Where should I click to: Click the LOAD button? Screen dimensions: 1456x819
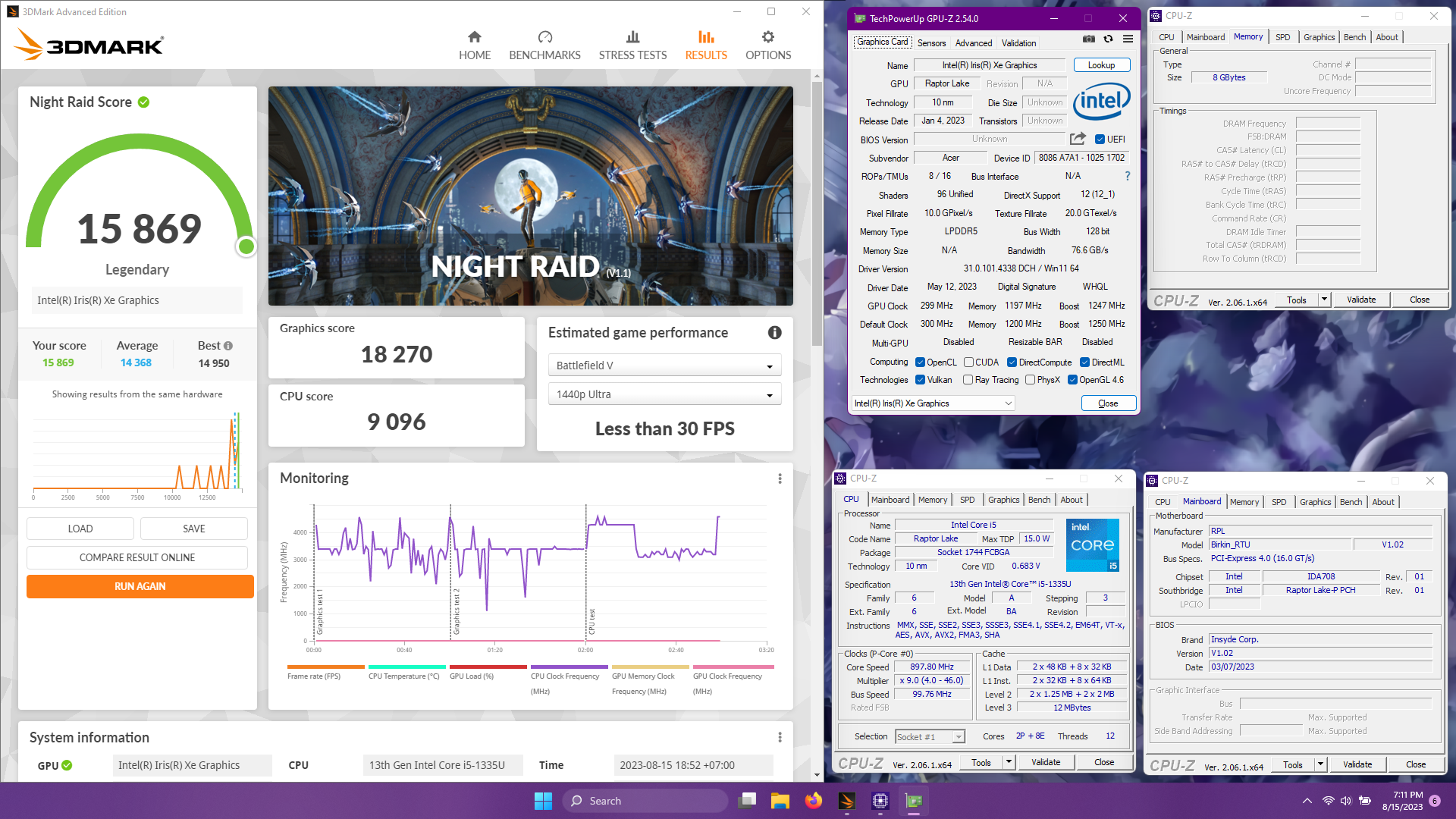pos(80,529)
